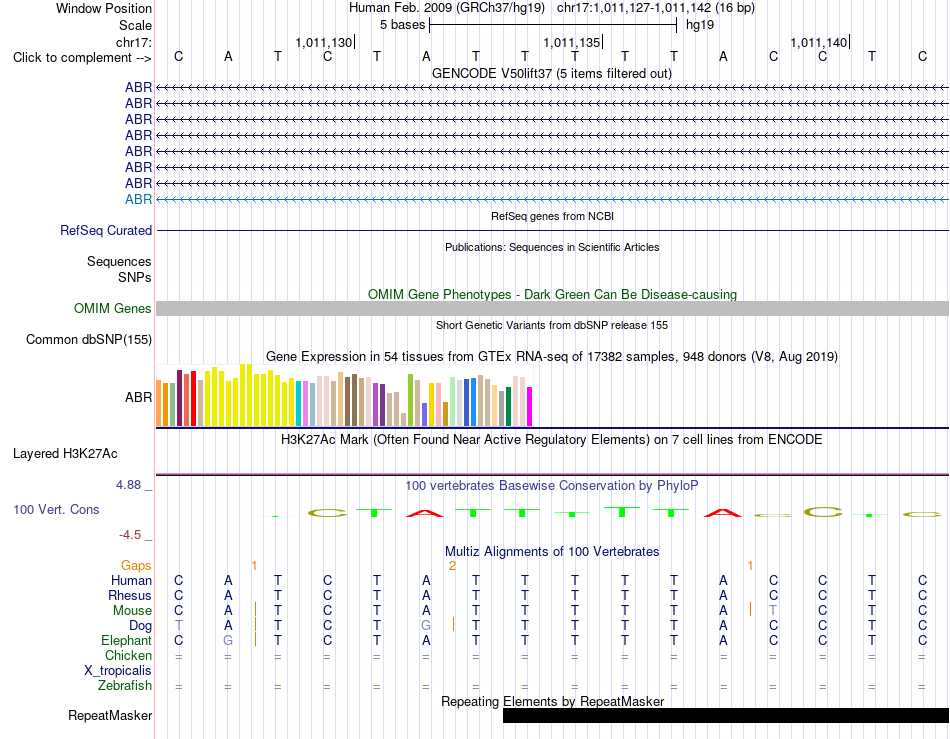Click the Rhesus alignment row label

coord(130,595)
